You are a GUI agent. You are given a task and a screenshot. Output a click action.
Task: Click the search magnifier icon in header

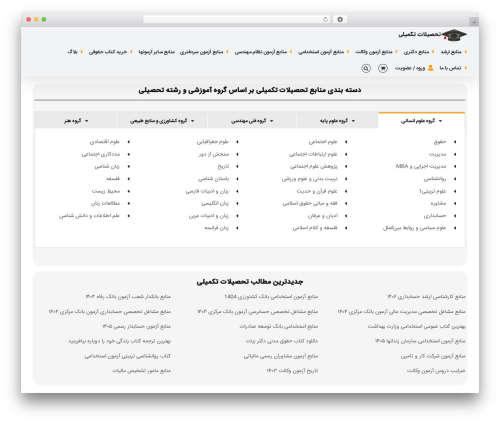pos(366,68)
